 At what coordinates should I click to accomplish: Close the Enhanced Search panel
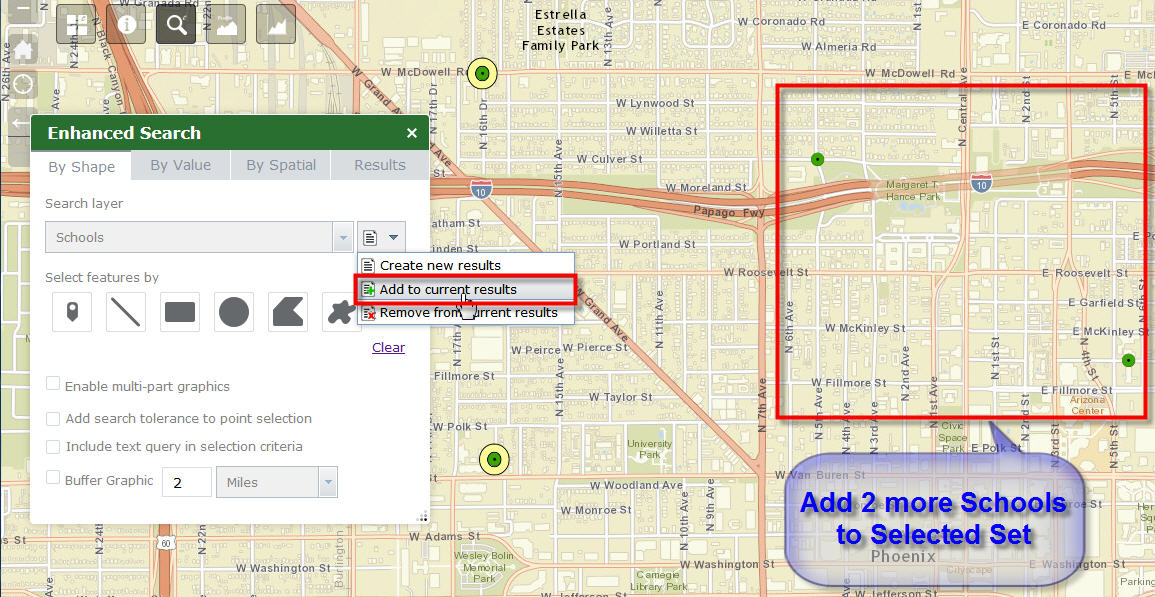pyautogui.click(x=412, y=133)
